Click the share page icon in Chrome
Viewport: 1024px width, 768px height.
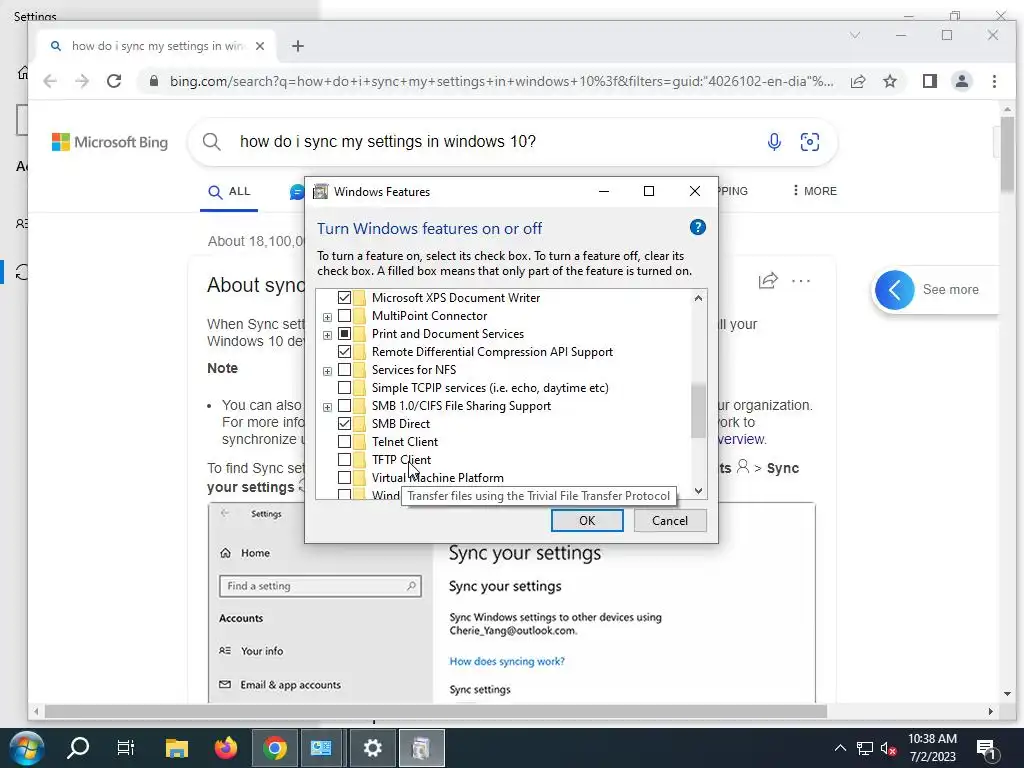(x=858, y=81)
